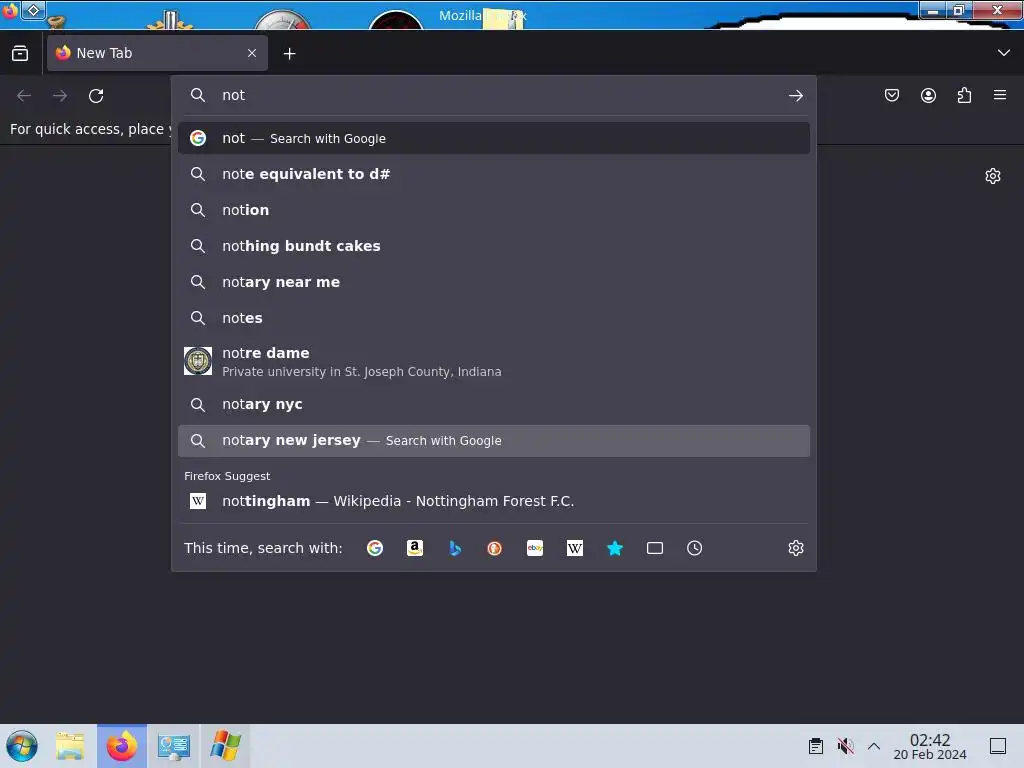Reload the current page
This screenshot has width=1024, height=768.
pos(96,96)
